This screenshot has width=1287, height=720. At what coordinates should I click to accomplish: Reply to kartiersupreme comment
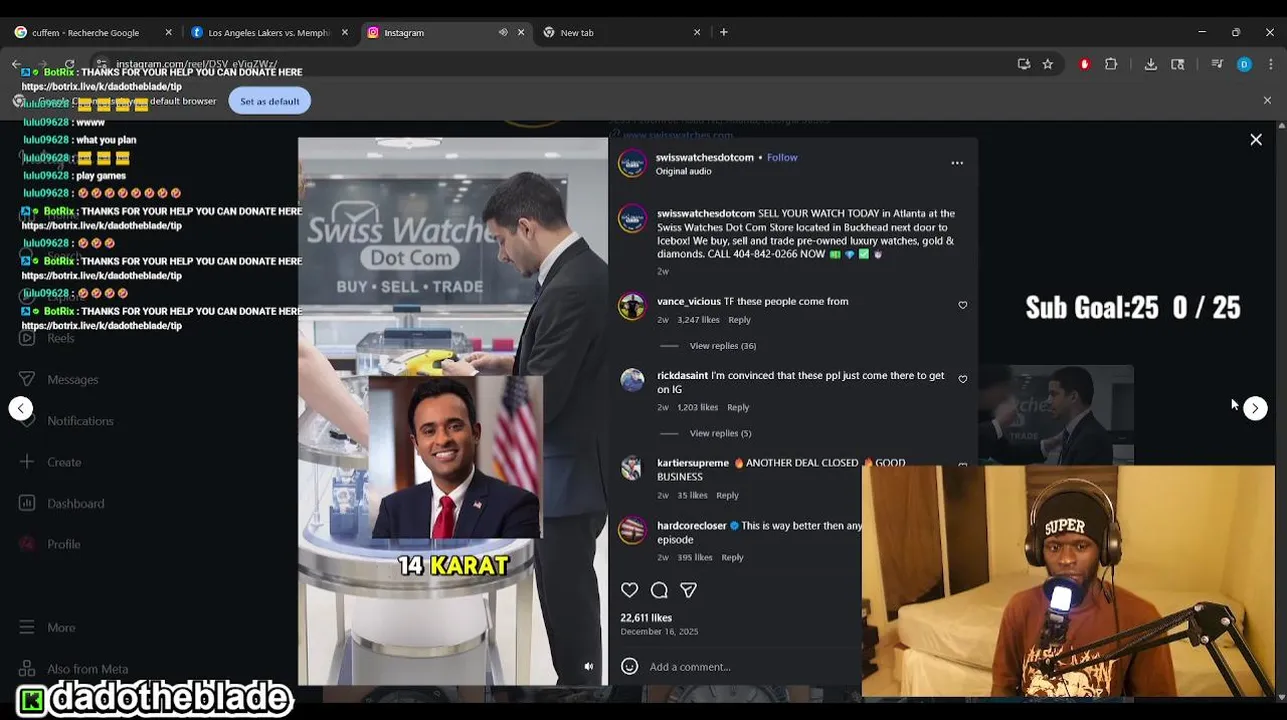click(x=727, y=496)
